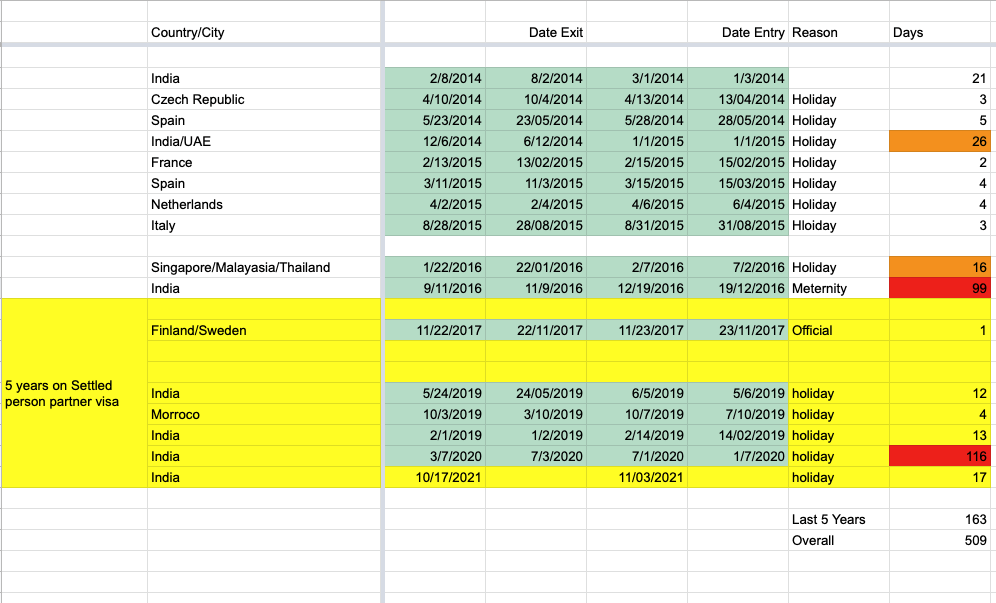Click the date cell 23/11/2017

[x=738, y=330]
